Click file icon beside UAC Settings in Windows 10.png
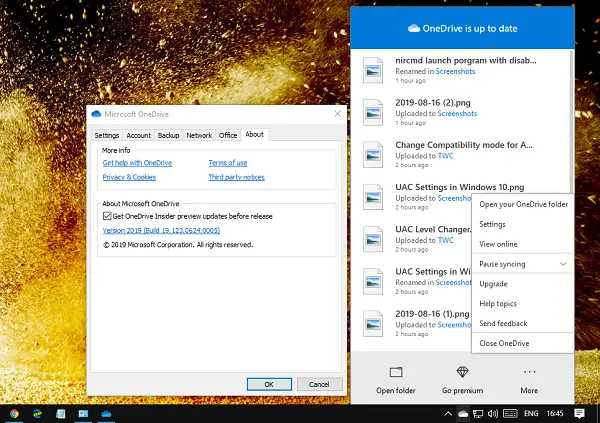The image size is (600, 423). click(373, 197)
